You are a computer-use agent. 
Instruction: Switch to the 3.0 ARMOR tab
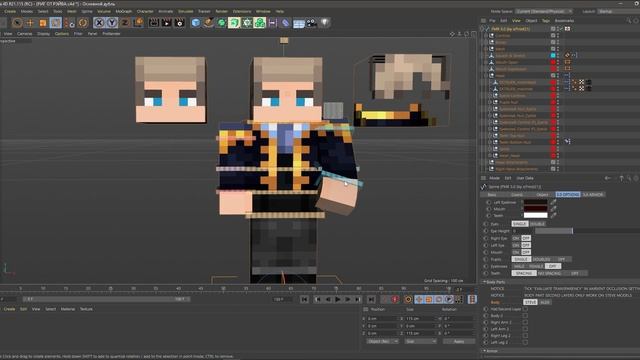pos(593,195)
